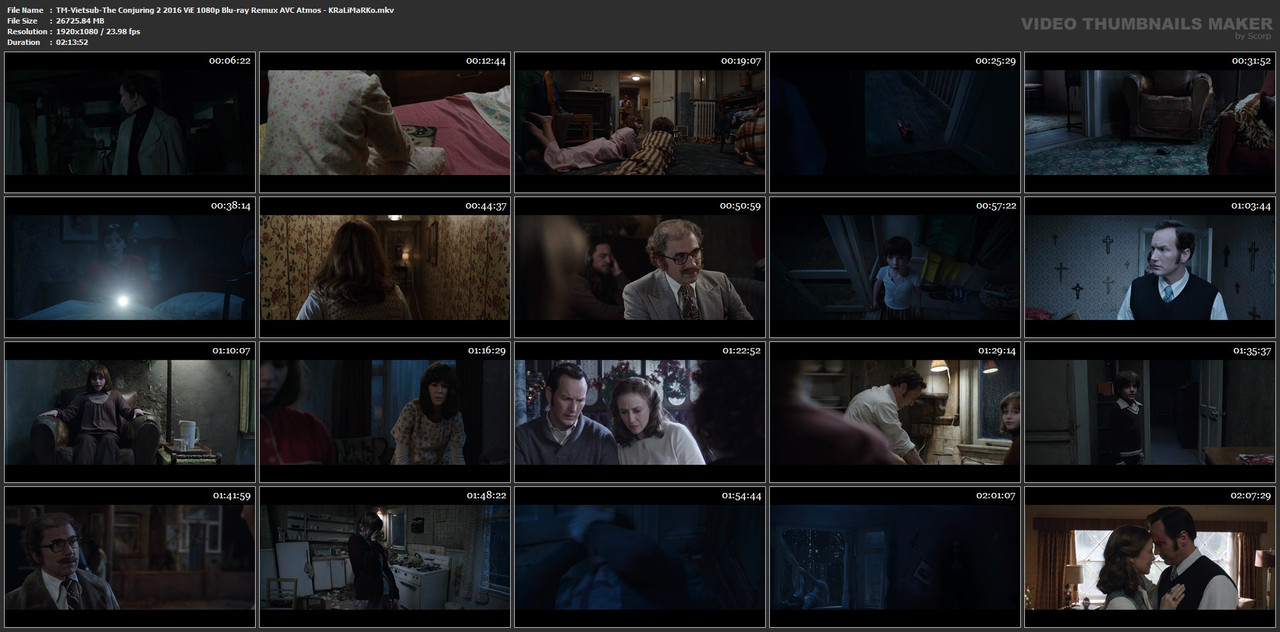Click the Duration label
Image resolution: width=1280 pixels, height=632 pixels.
coord(24,42)
